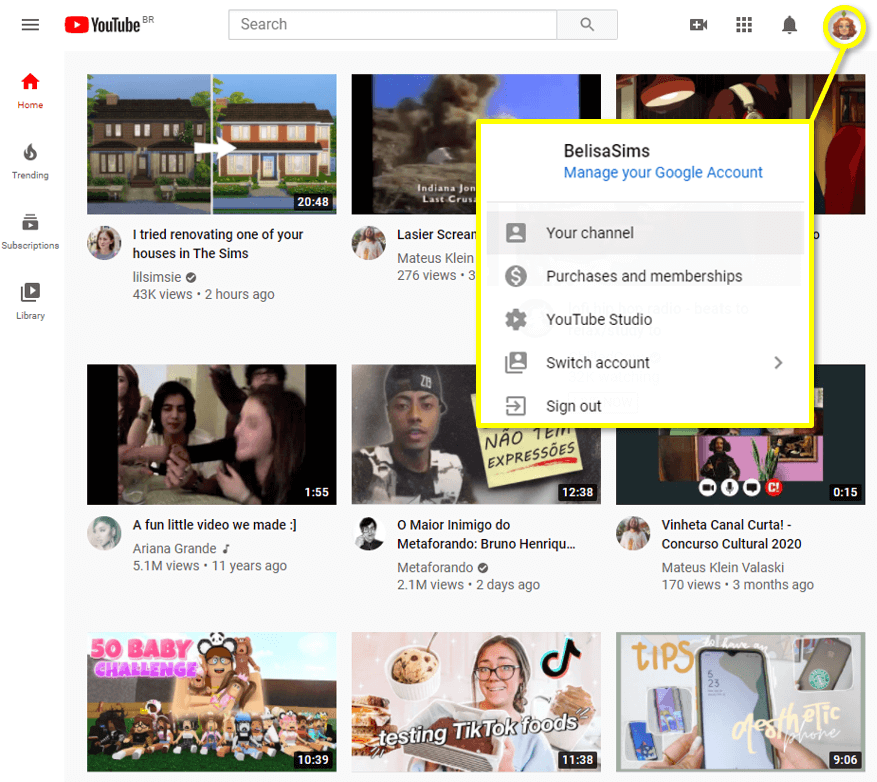Screen dimensions: 877x782
Task: Open the testing TikTok foods thumbnail
Action: 476,702
